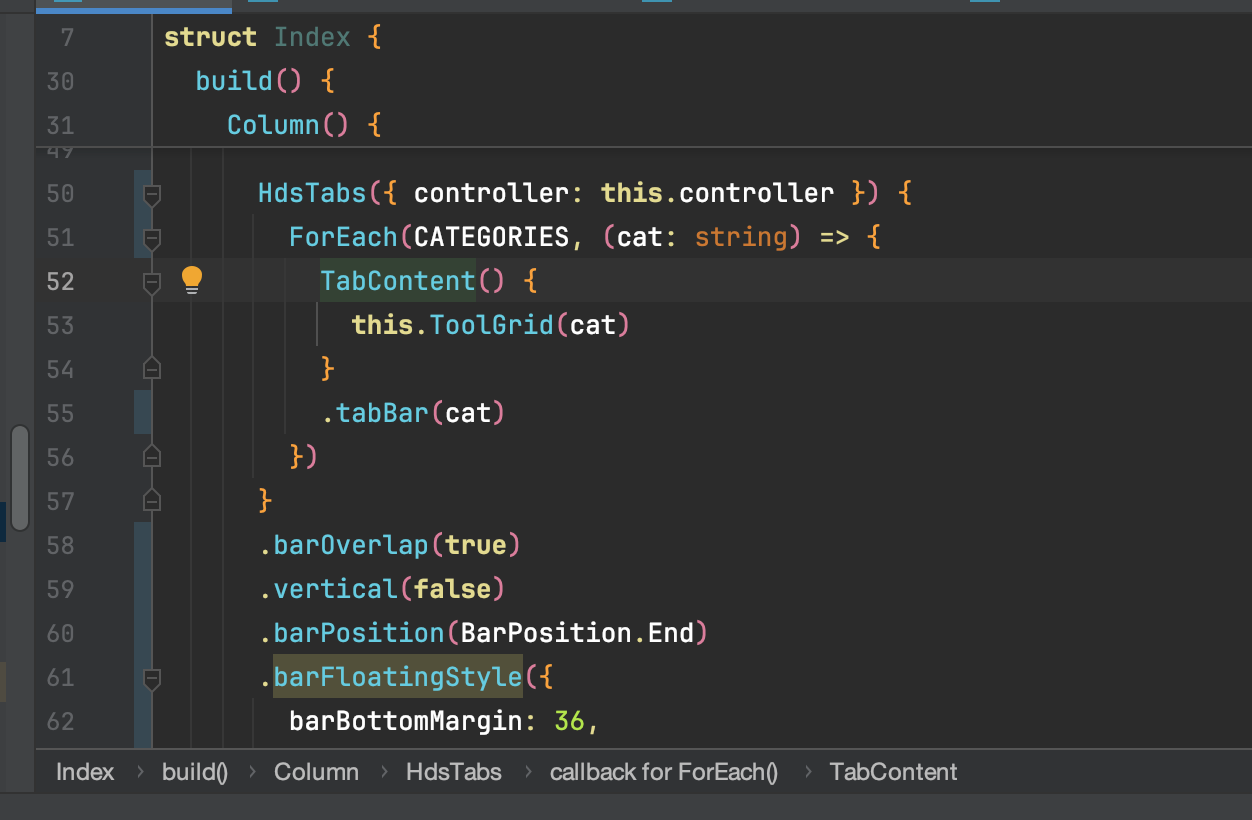Click .barPosition on line 60

(351, 633)
